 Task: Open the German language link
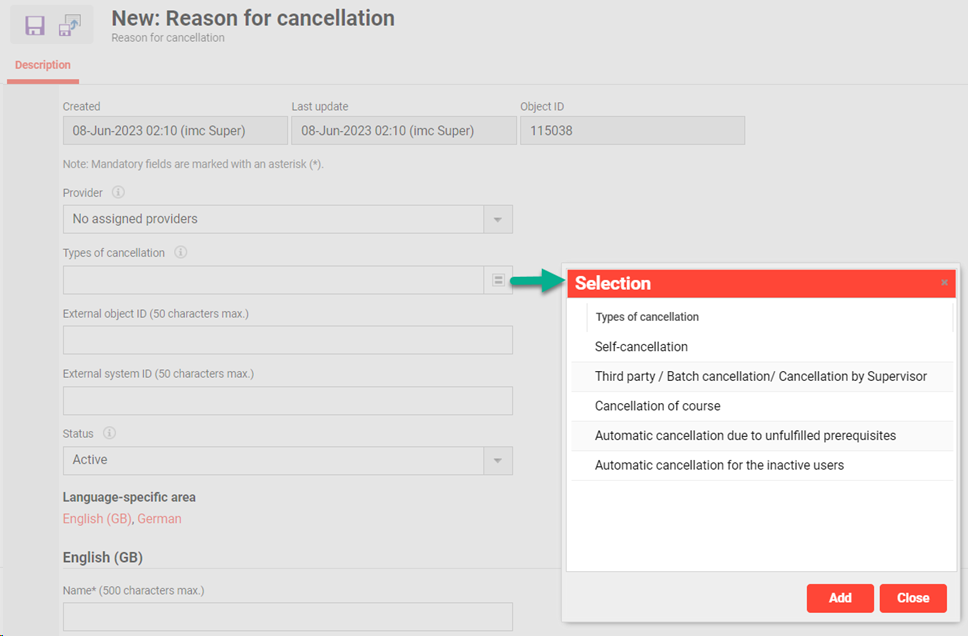160,519
